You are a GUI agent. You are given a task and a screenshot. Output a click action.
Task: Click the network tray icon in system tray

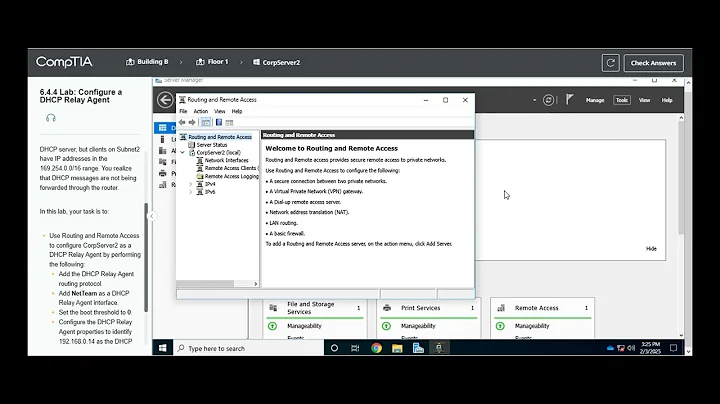coord(621,348)
